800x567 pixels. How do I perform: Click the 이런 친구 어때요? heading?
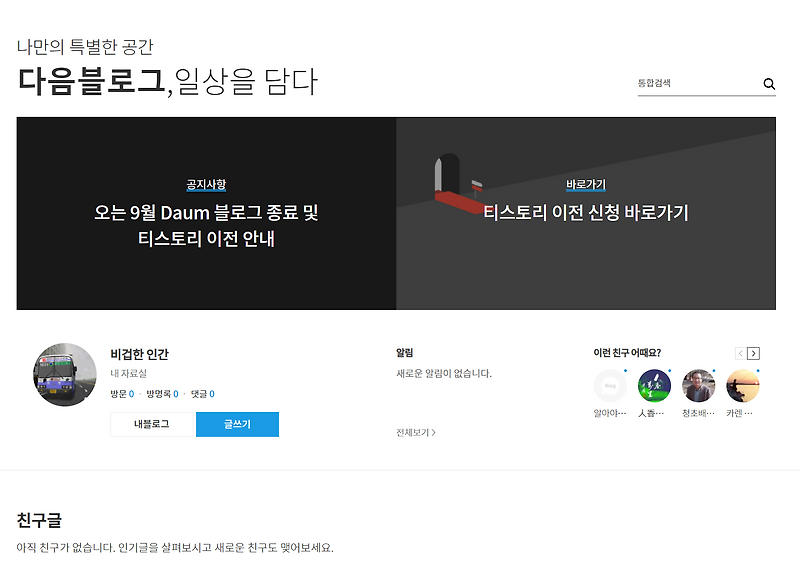pos(627,353)
